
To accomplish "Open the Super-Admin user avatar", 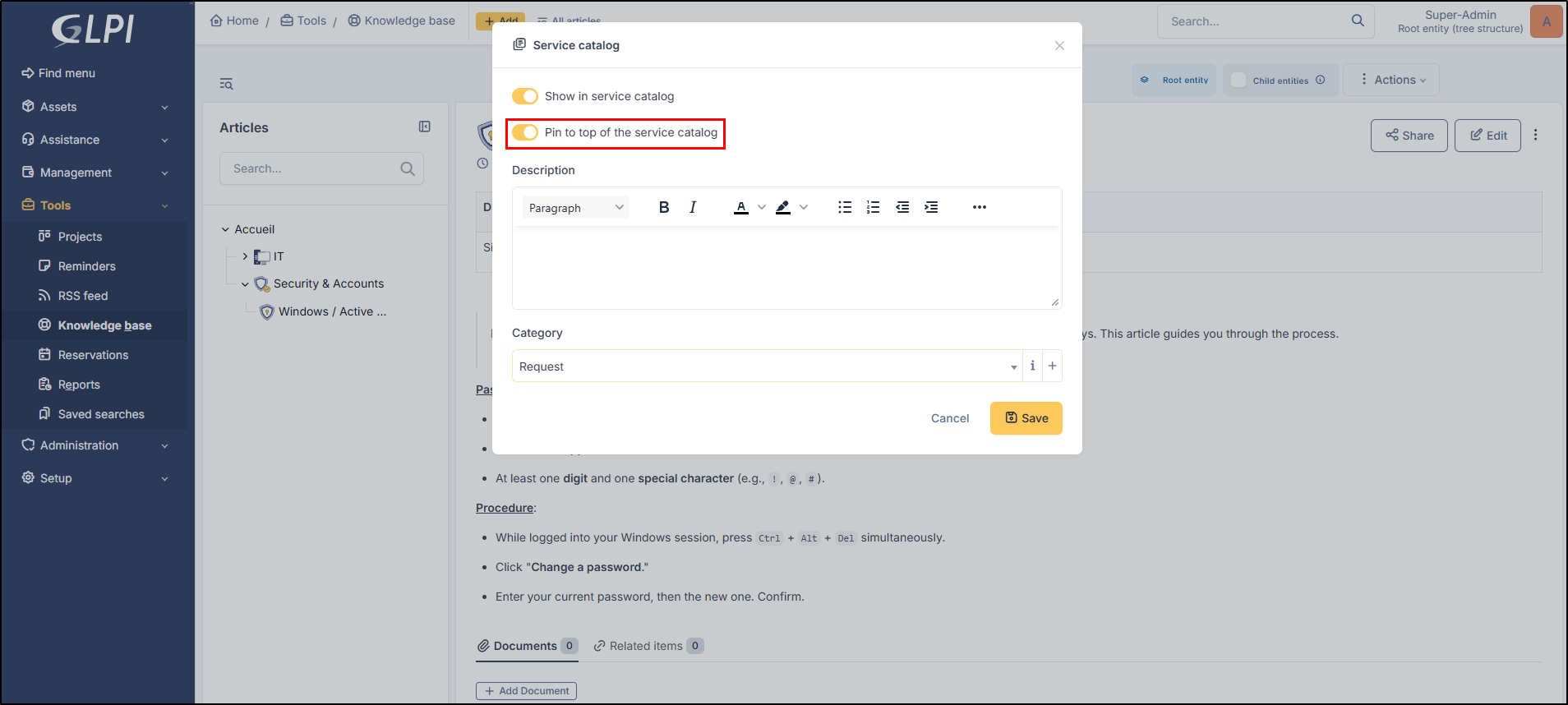I will tap(1546, 21).
